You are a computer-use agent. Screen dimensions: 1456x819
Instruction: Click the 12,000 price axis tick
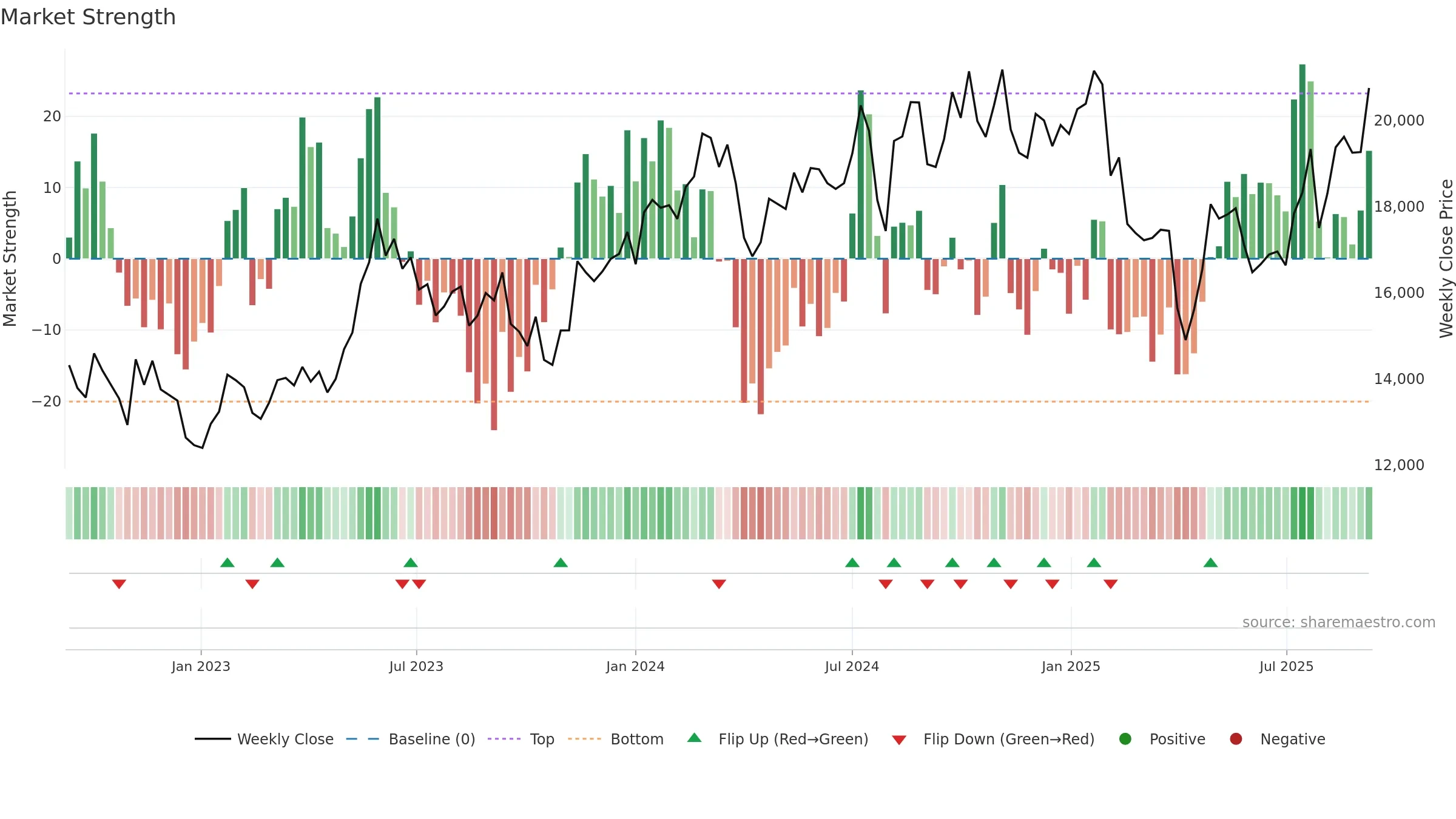pos(1399,465)
